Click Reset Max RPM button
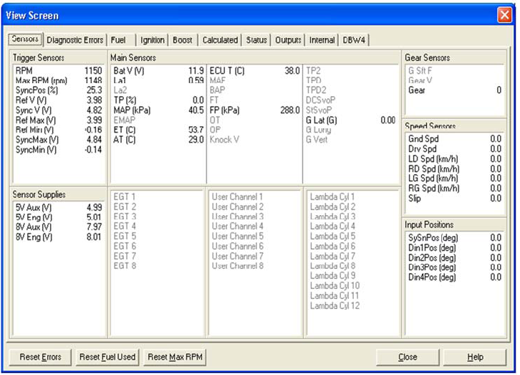 coord(175,357)
